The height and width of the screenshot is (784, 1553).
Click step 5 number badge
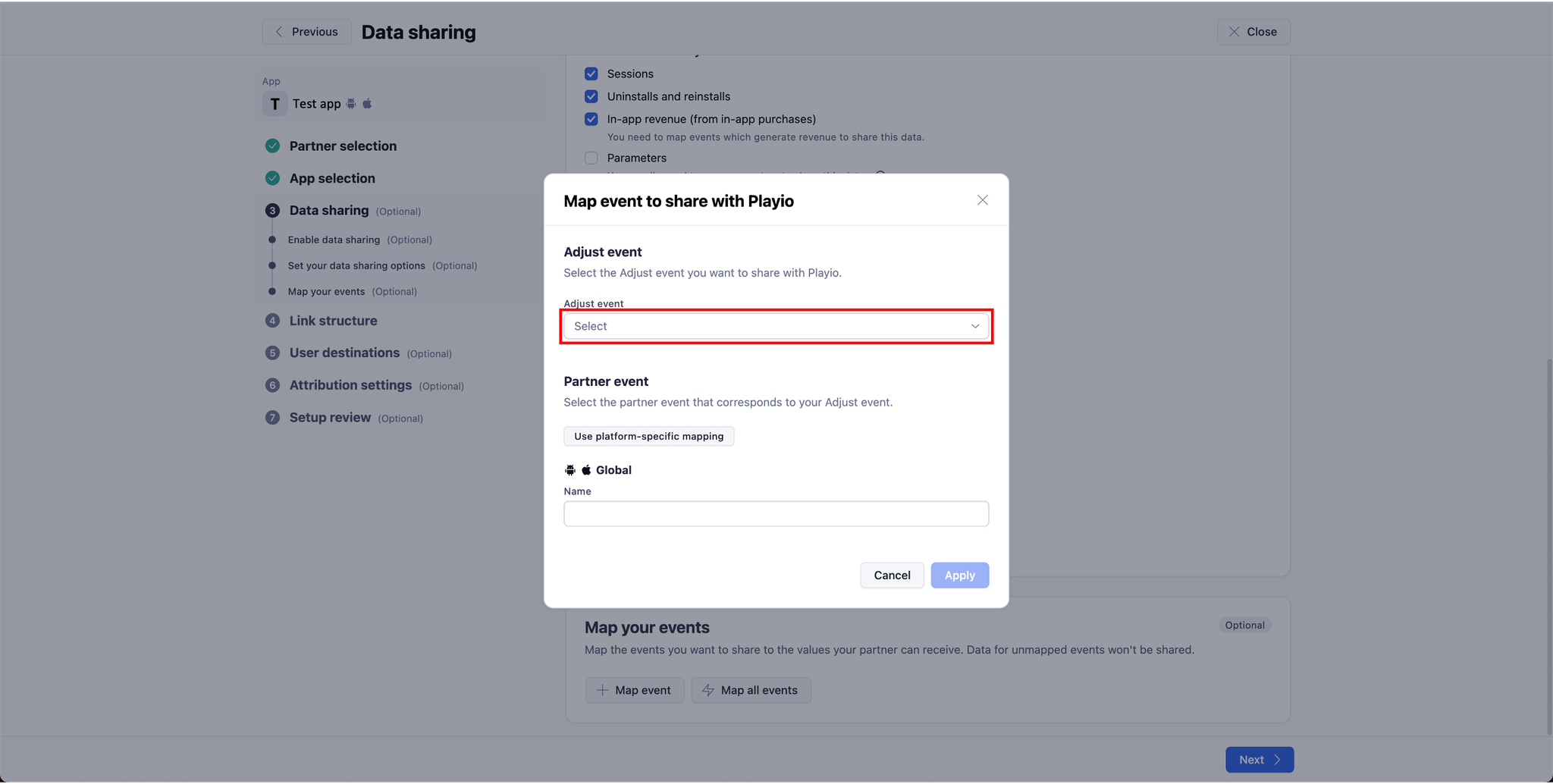click(272, 353)
